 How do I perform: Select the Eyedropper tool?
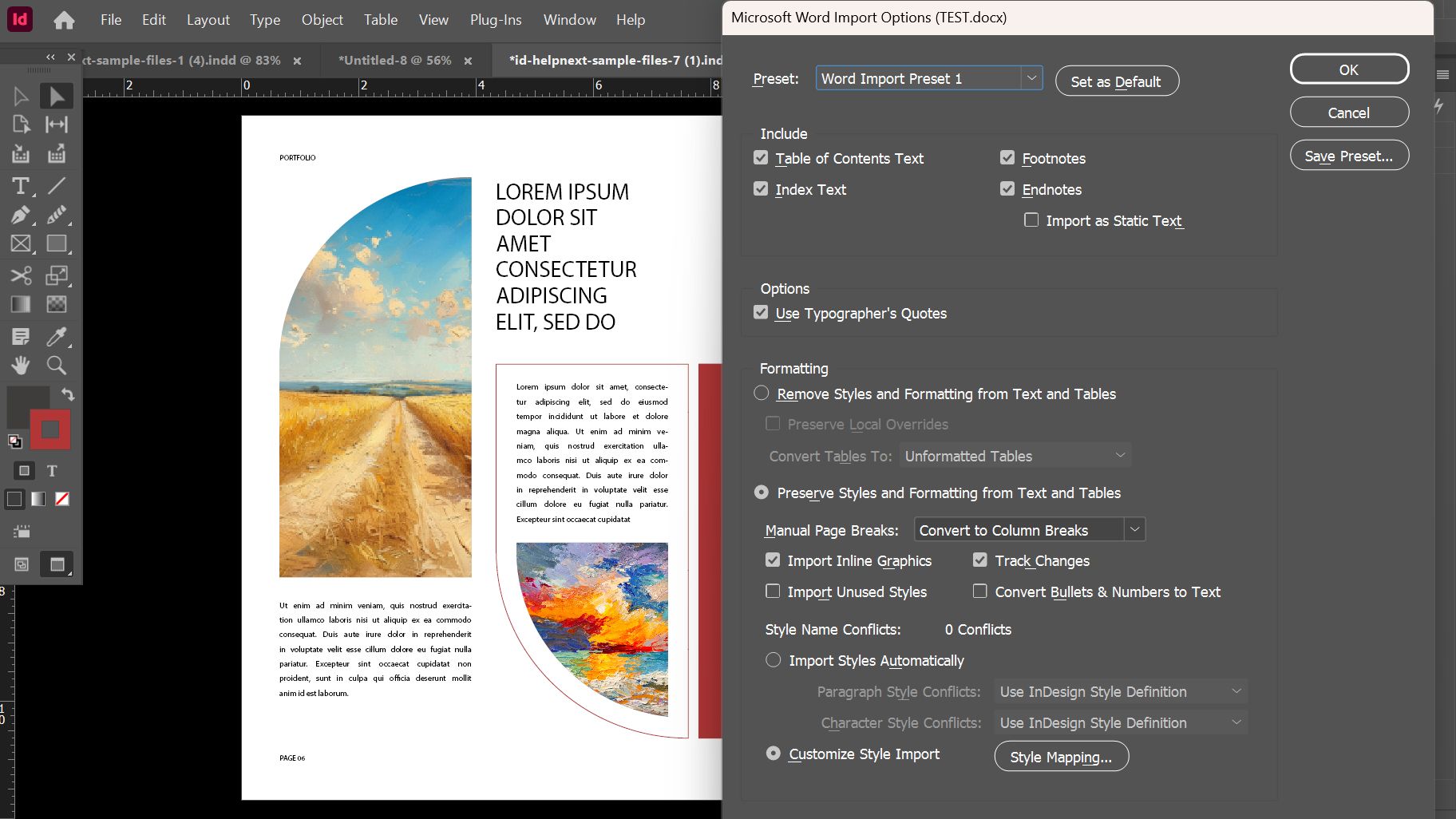(56, 336)
